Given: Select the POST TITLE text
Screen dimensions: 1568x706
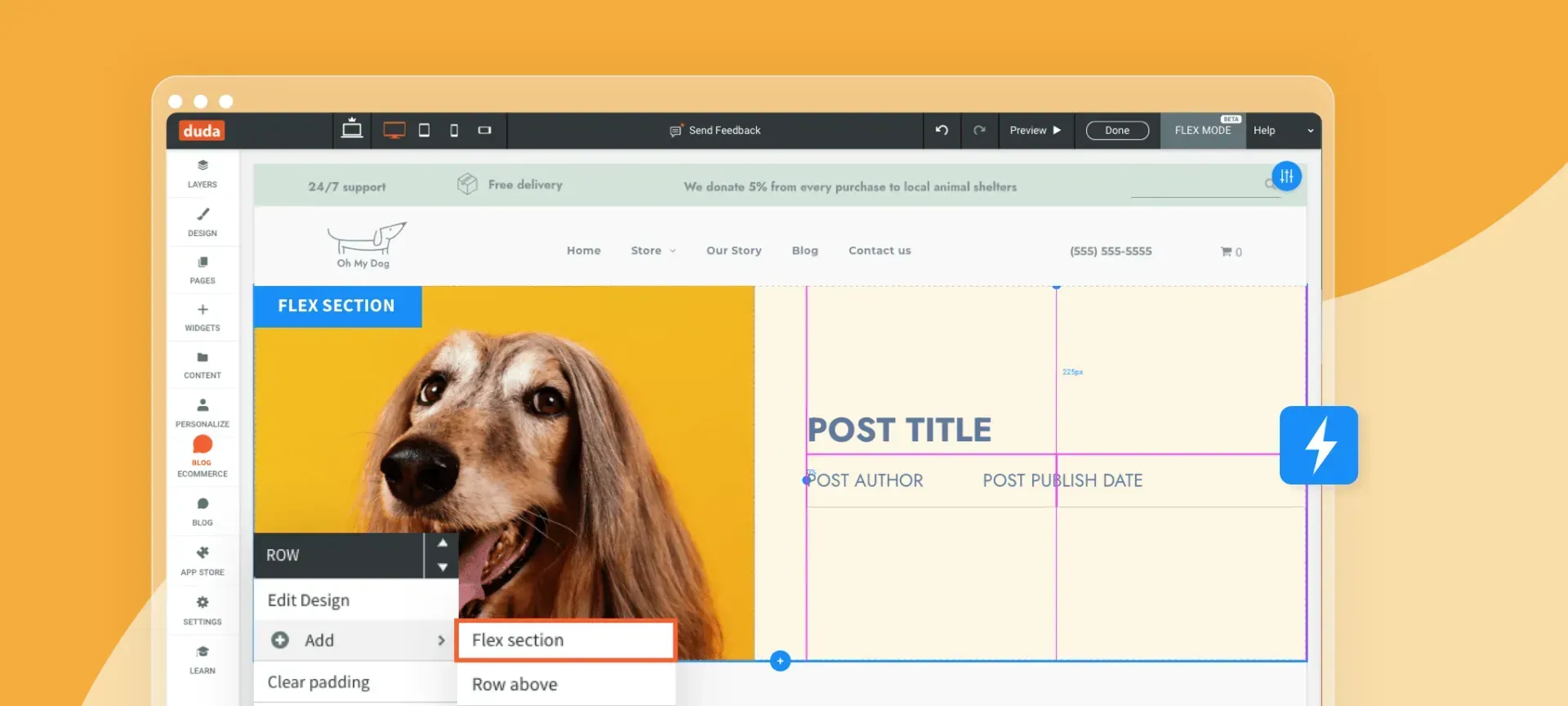Looking at the screenshot, I should (x=899, y=431).
